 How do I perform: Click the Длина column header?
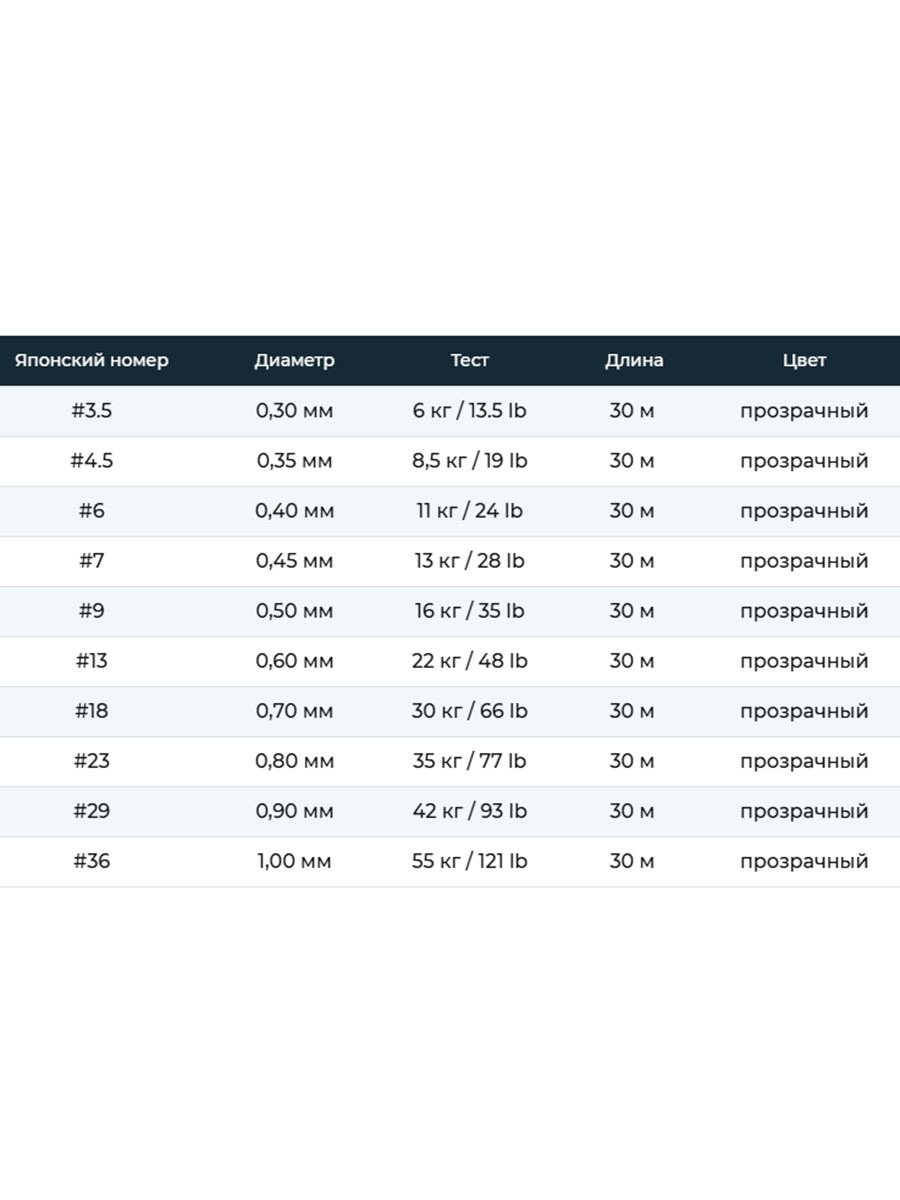click(634, 360)
